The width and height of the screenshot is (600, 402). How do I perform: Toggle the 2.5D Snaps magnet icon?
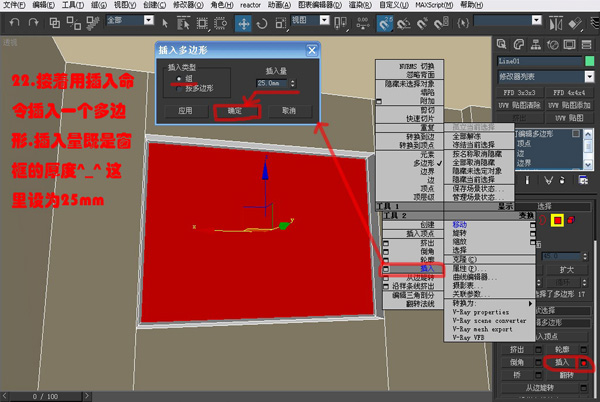click(x=385, y=24)
